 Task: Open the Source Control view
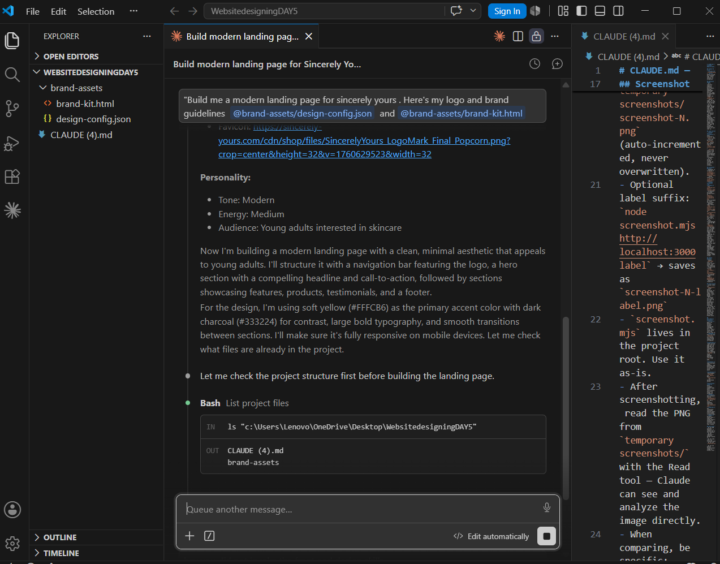click(x=12, y=109)
